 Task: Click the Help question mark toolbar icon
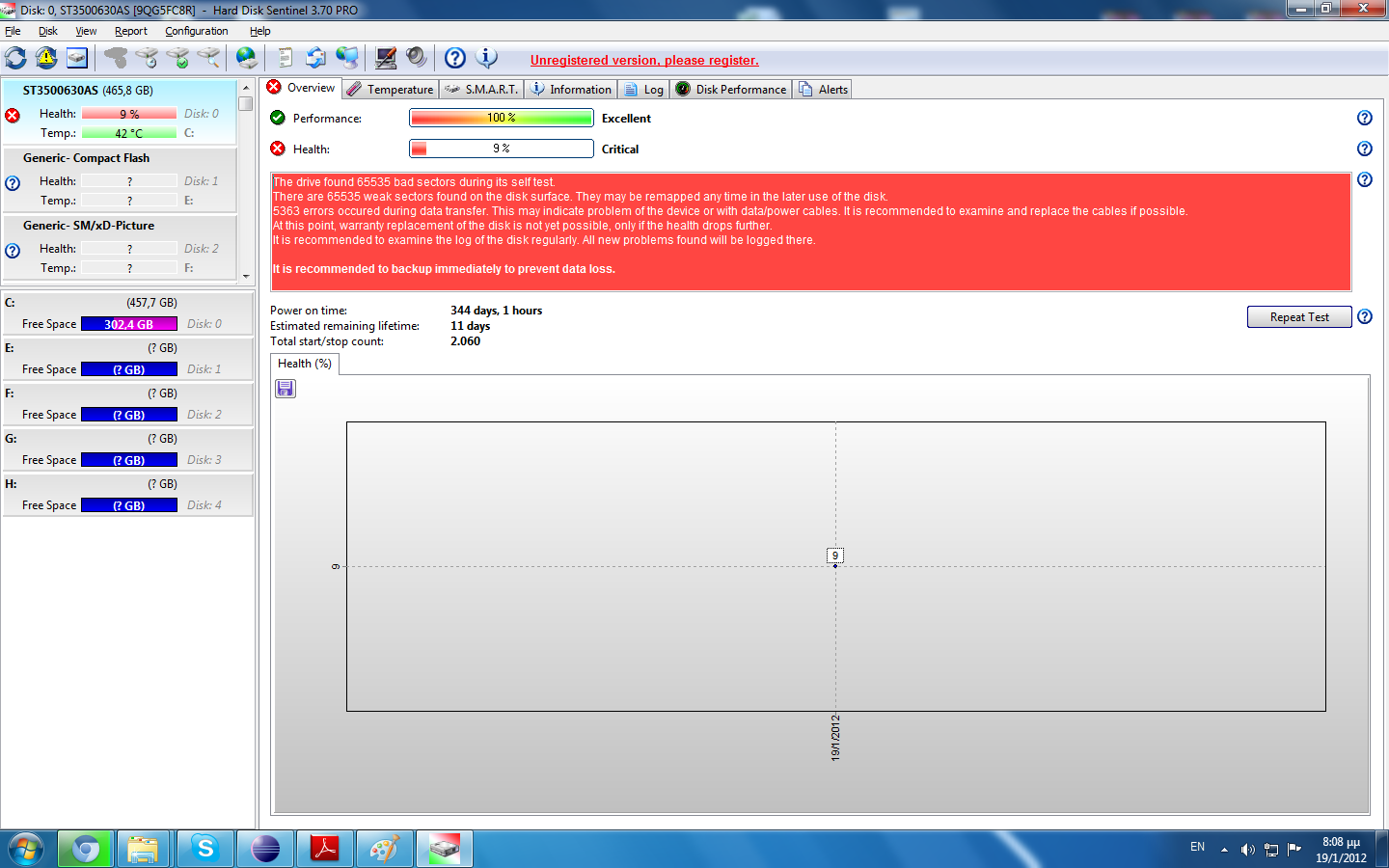(455, 58)
